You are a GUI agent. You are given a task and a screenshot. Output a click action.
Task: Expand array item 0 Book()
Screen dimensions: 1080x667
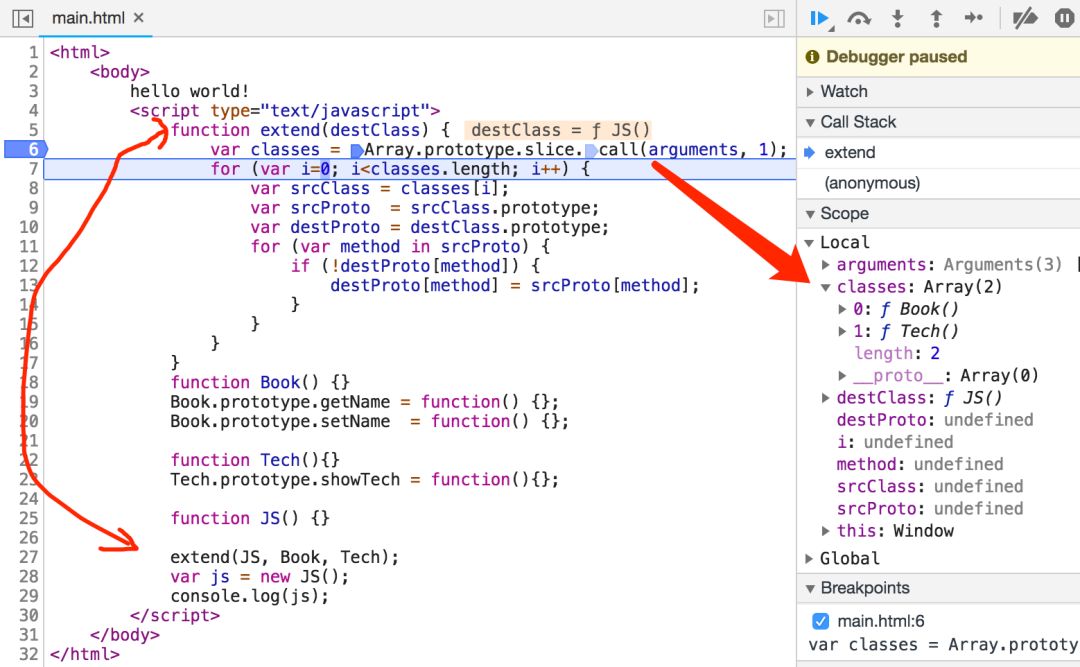click(x=842, y=309)
